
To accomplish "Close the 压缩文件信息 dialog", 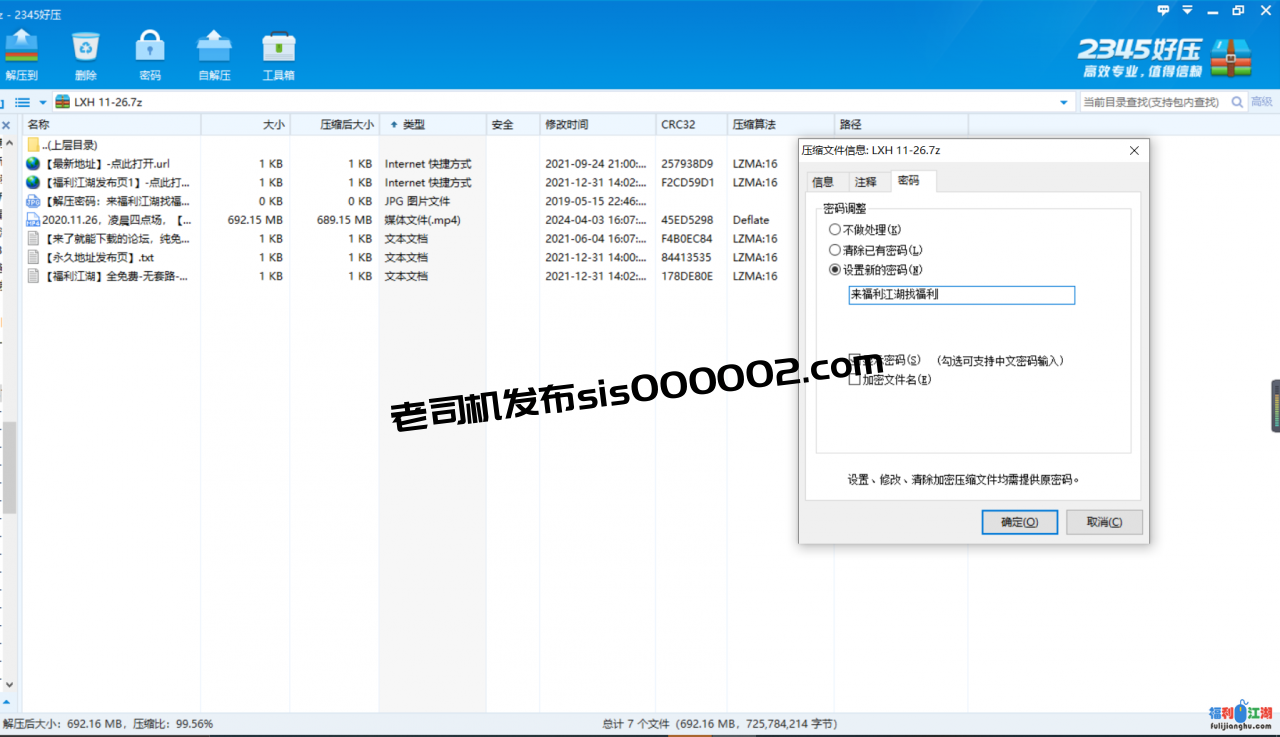I will 1134,150.
